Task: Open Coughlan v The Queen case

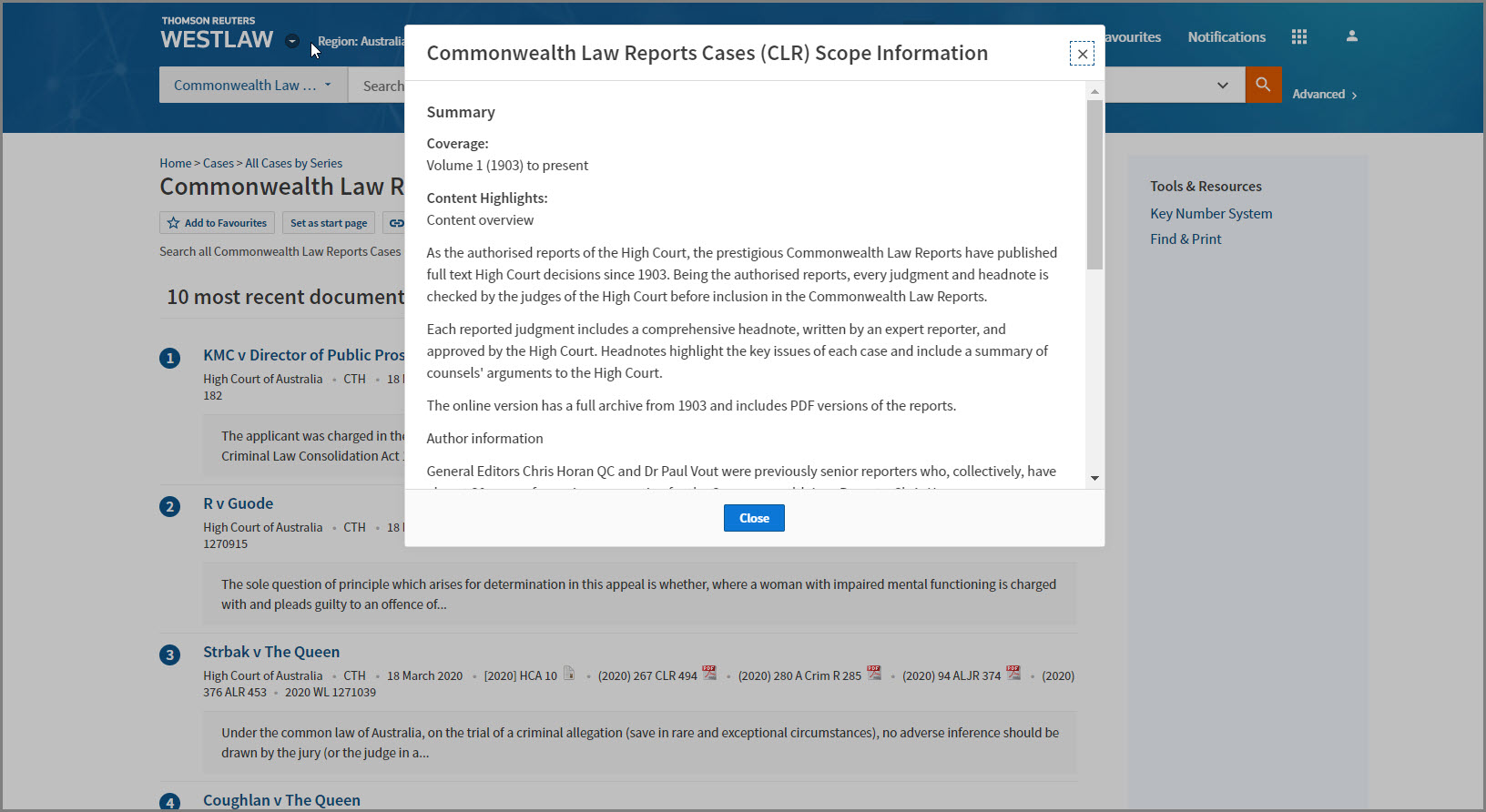Action: coord(281,800)
